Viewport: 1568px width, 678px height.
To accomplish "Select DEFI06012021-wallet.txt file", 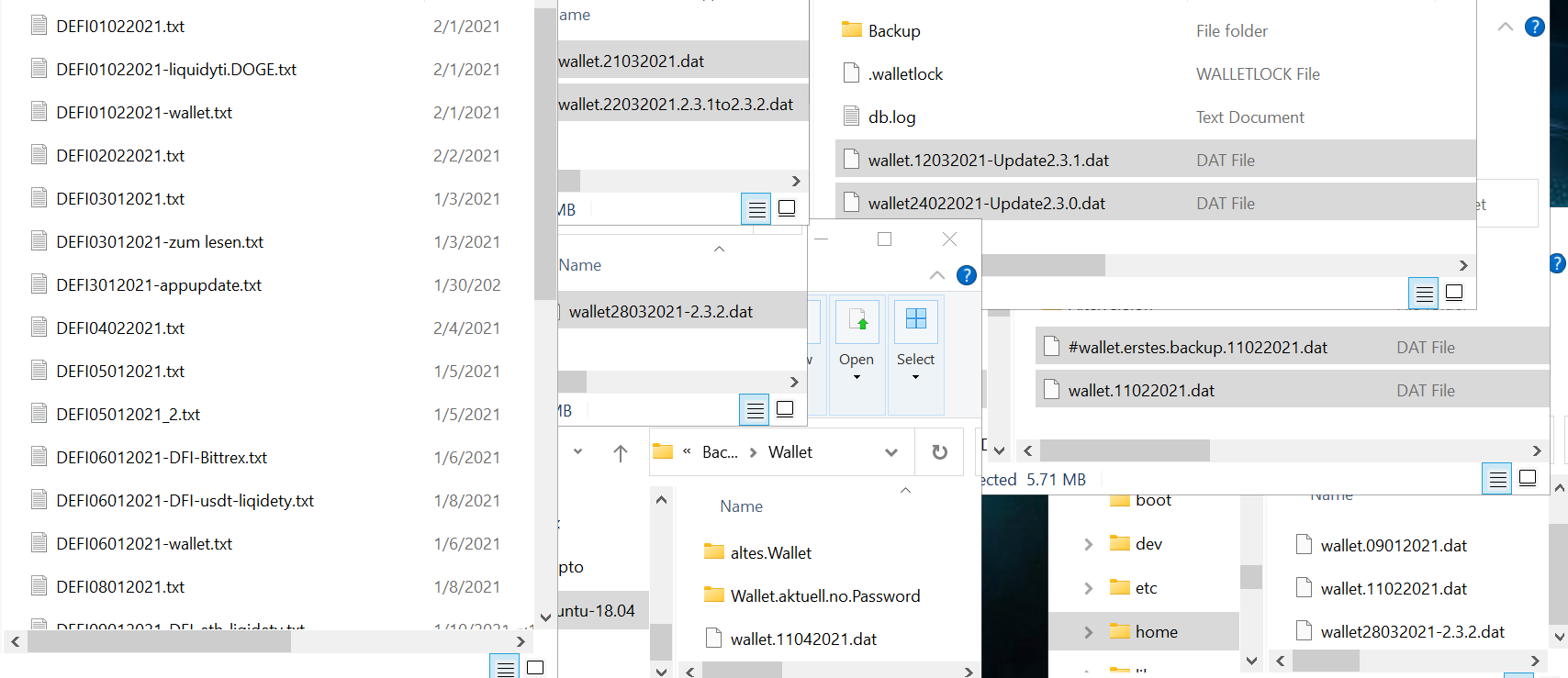I will (144, 543).
